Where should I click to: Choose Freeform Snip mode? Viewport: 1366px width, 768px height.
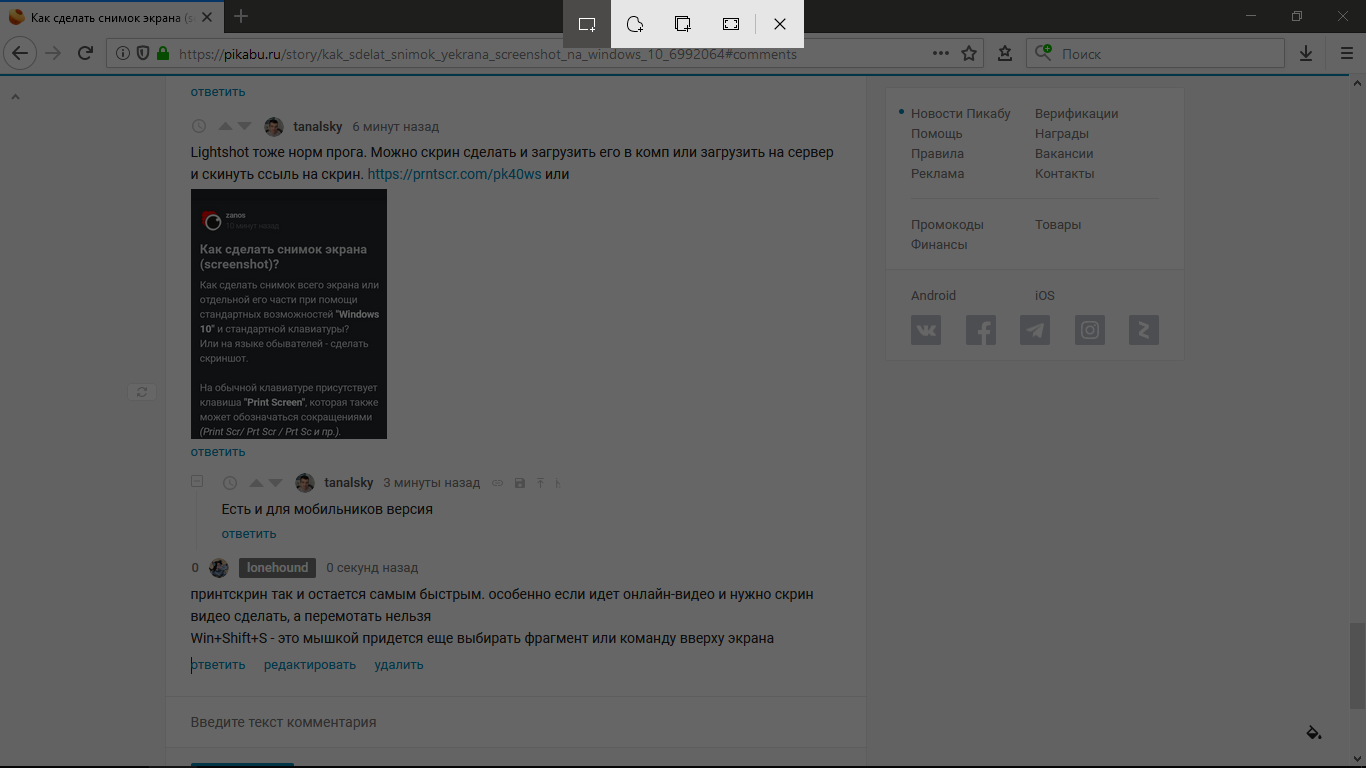click(635, 24)
